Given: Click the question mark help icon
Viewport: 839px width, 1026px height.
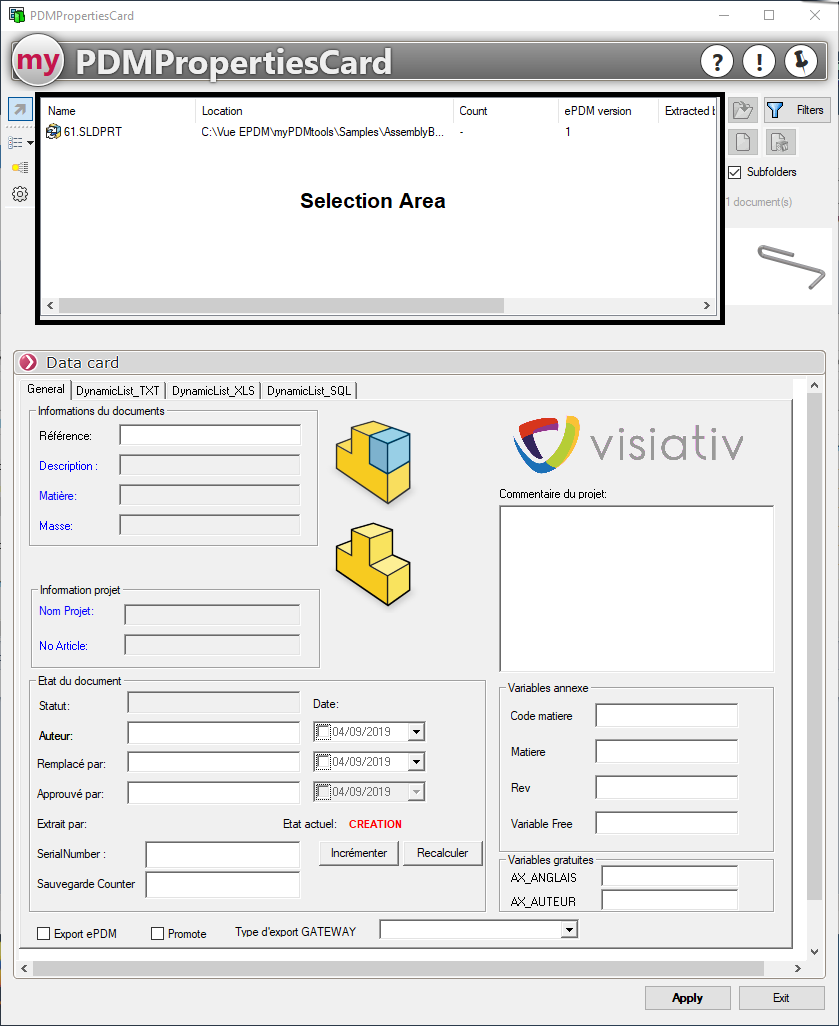Looking at the screenshot, I should tap(717, 62).
